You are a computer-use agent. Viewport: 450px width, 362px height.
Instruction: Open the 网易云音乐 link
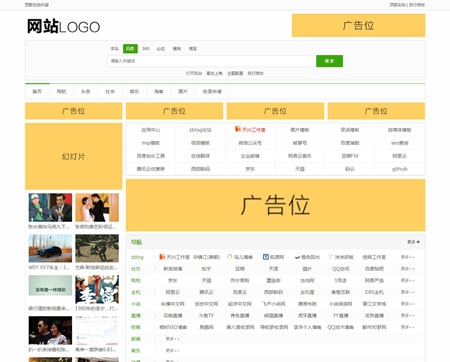pyautogui.click(x=300, y=156)
